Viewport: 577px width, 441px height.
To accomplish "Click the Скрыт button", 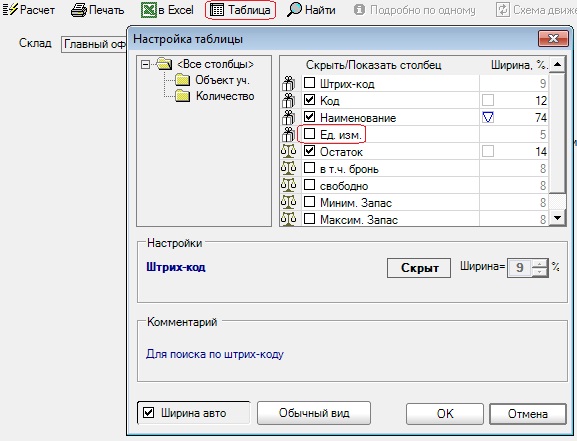I will point(419,268).
